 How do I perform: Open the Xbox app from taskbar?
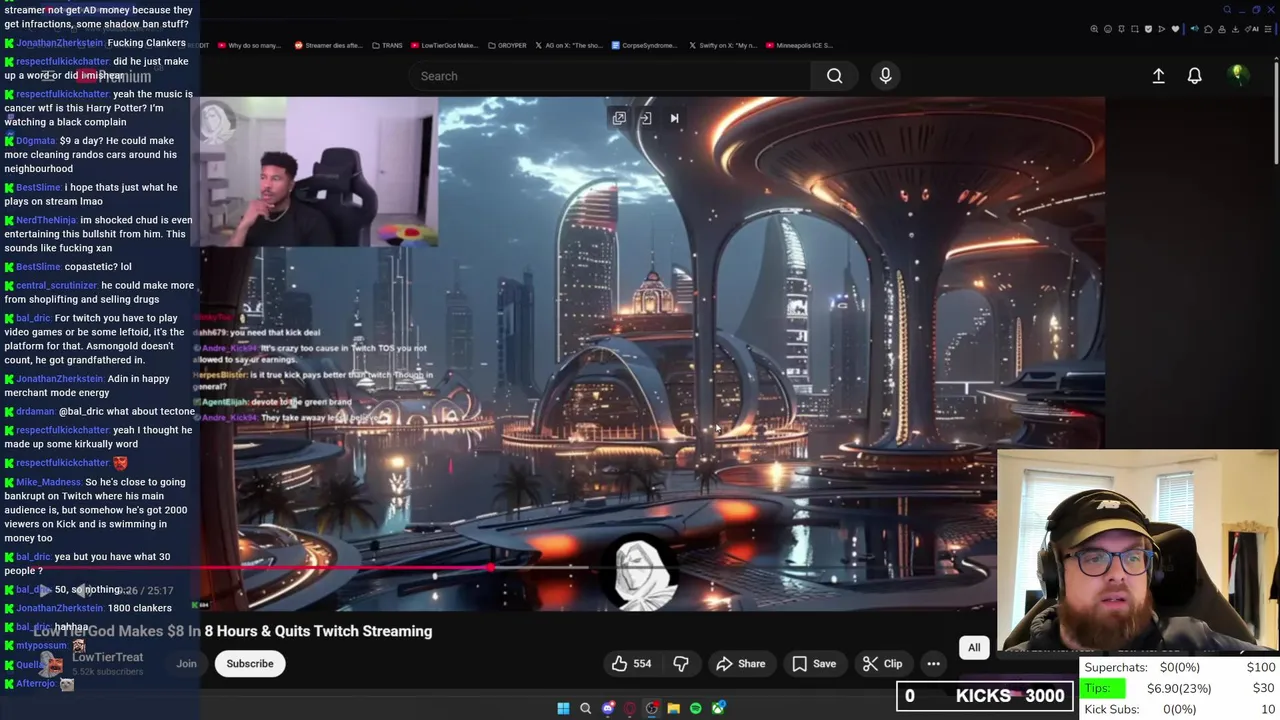(x=718, y=708)
